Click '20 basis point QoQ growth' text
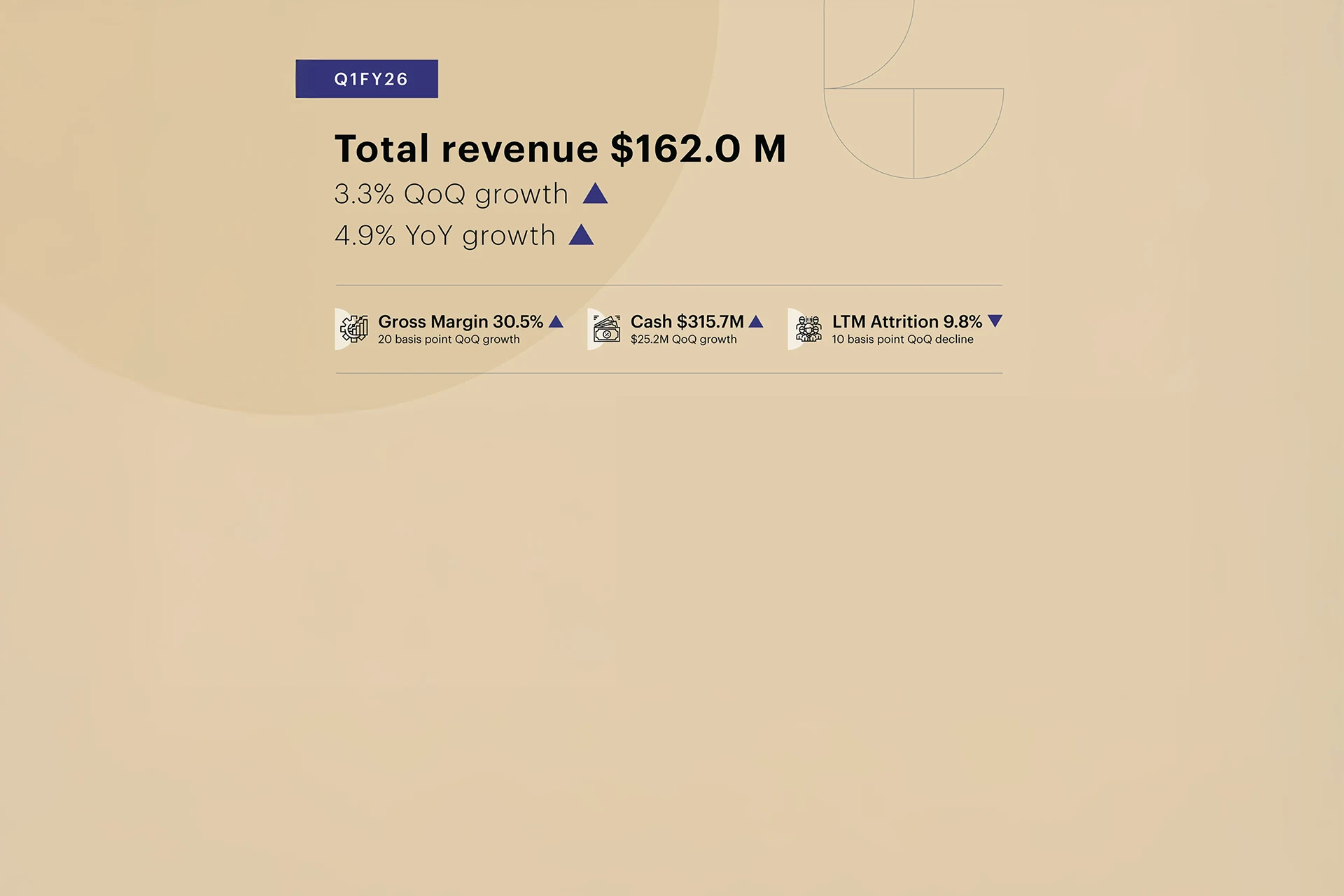Viewport: 1344px width, 896px height. coord(449,339)
